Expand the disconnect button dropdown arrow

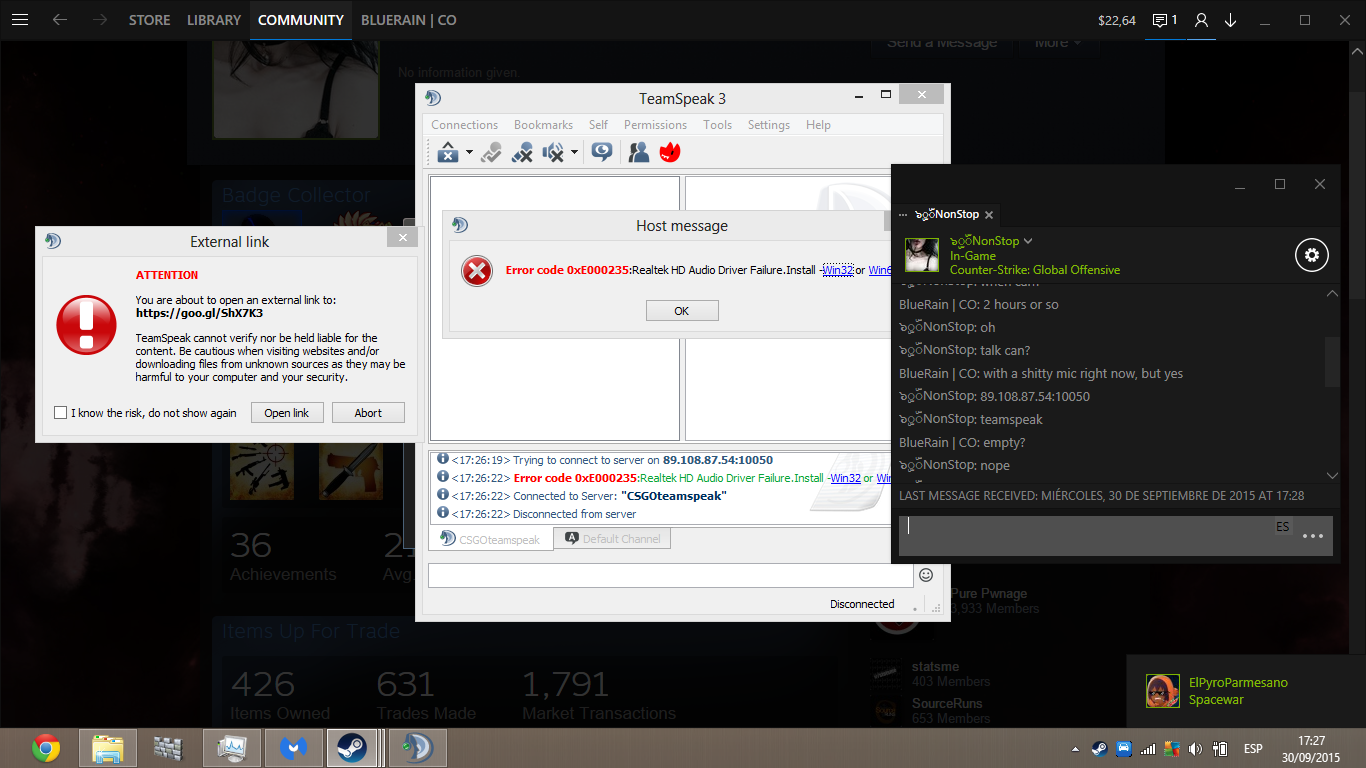(x=469, y=153)
